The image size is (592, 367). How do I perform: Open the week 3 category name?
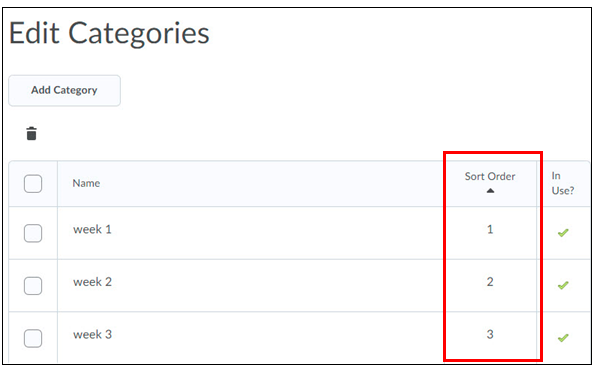tap(92, 335)
